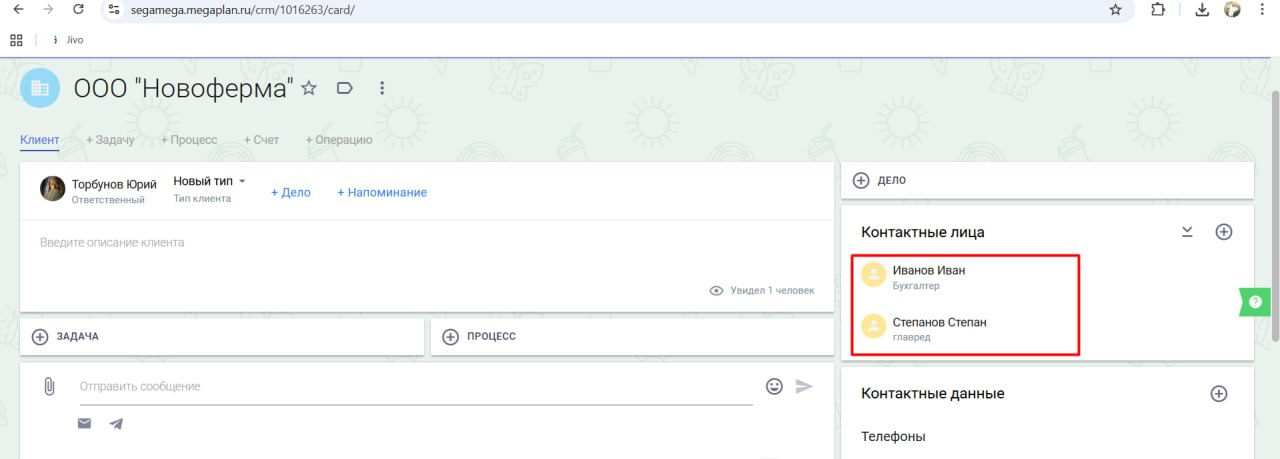This screenshot has height=459, width=1280.
Task: Click the + Напоминание link
Action: (x=382, y=192)
